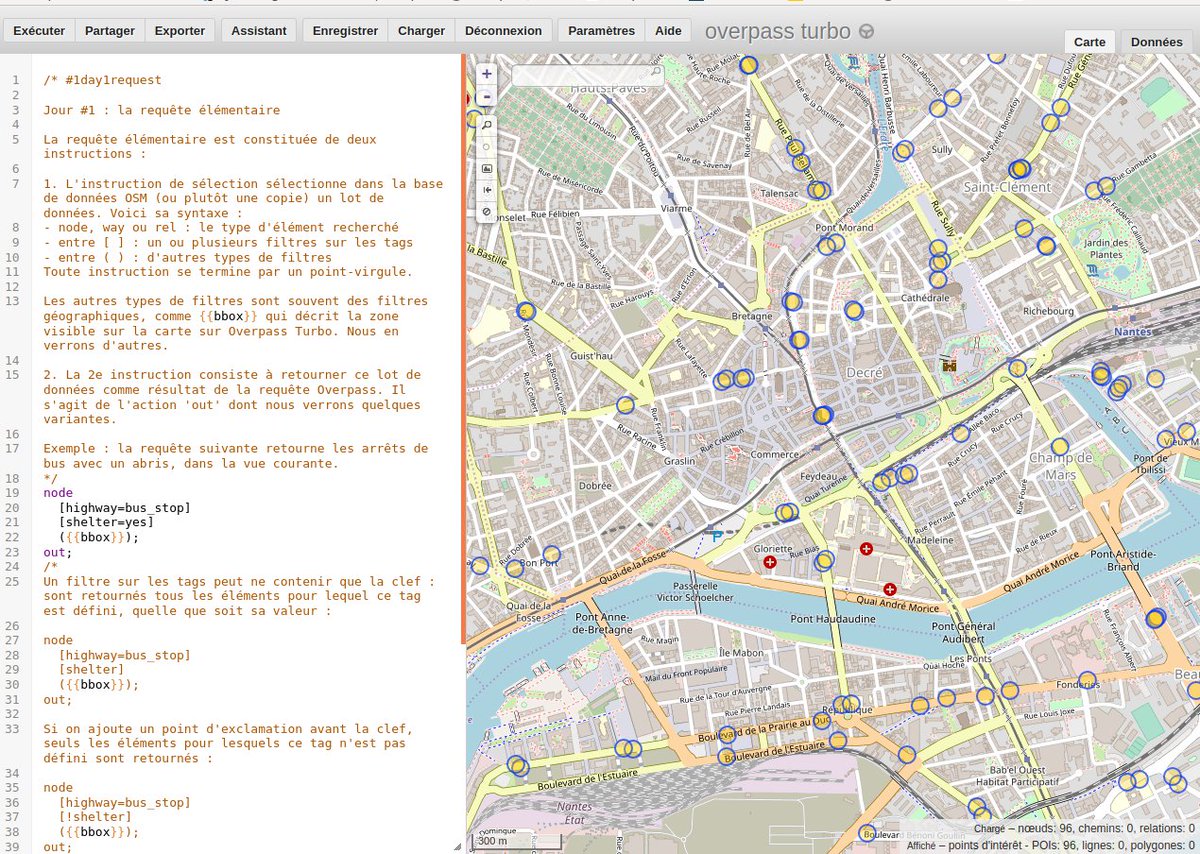Switch to the Données tab
This screenshot has width=1200, height=854.
tap(1157, 42)
